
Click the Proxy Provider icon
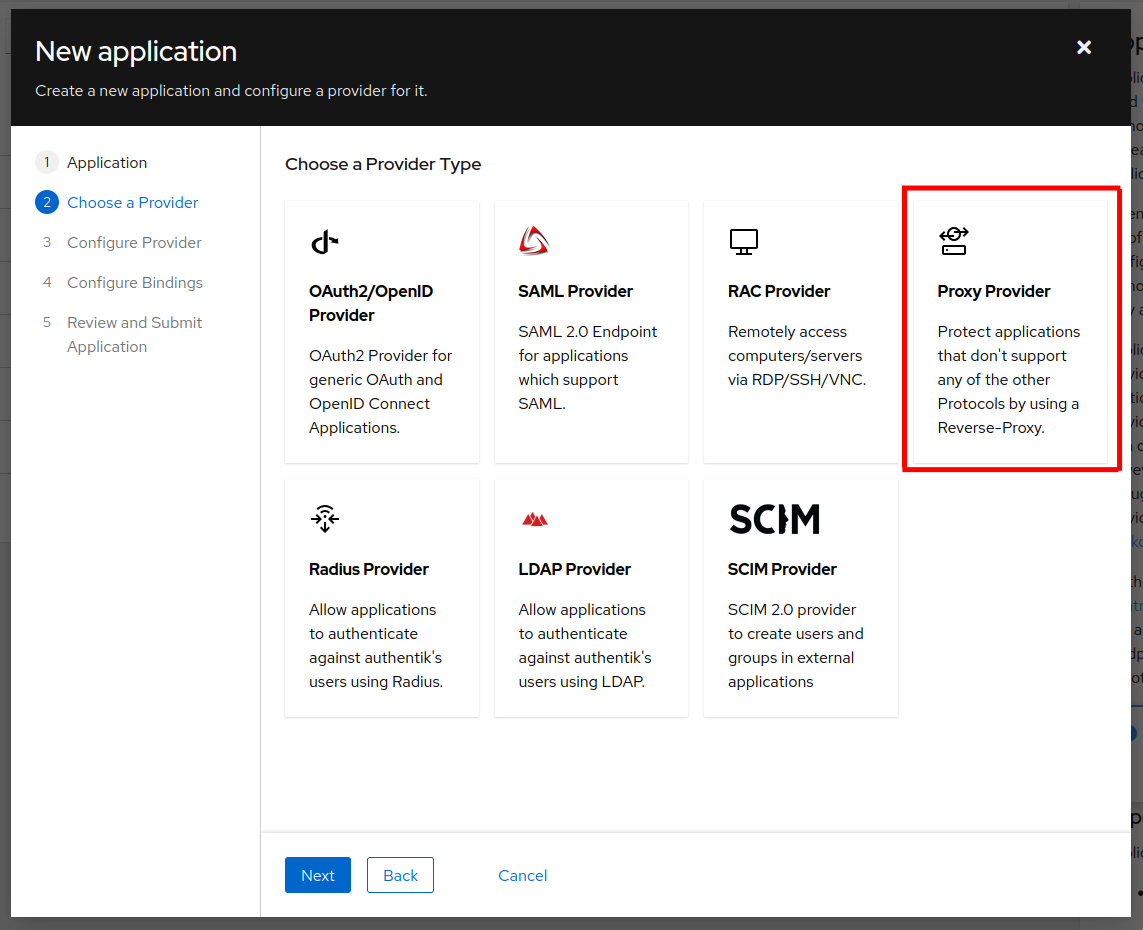[x=953, y=241]
